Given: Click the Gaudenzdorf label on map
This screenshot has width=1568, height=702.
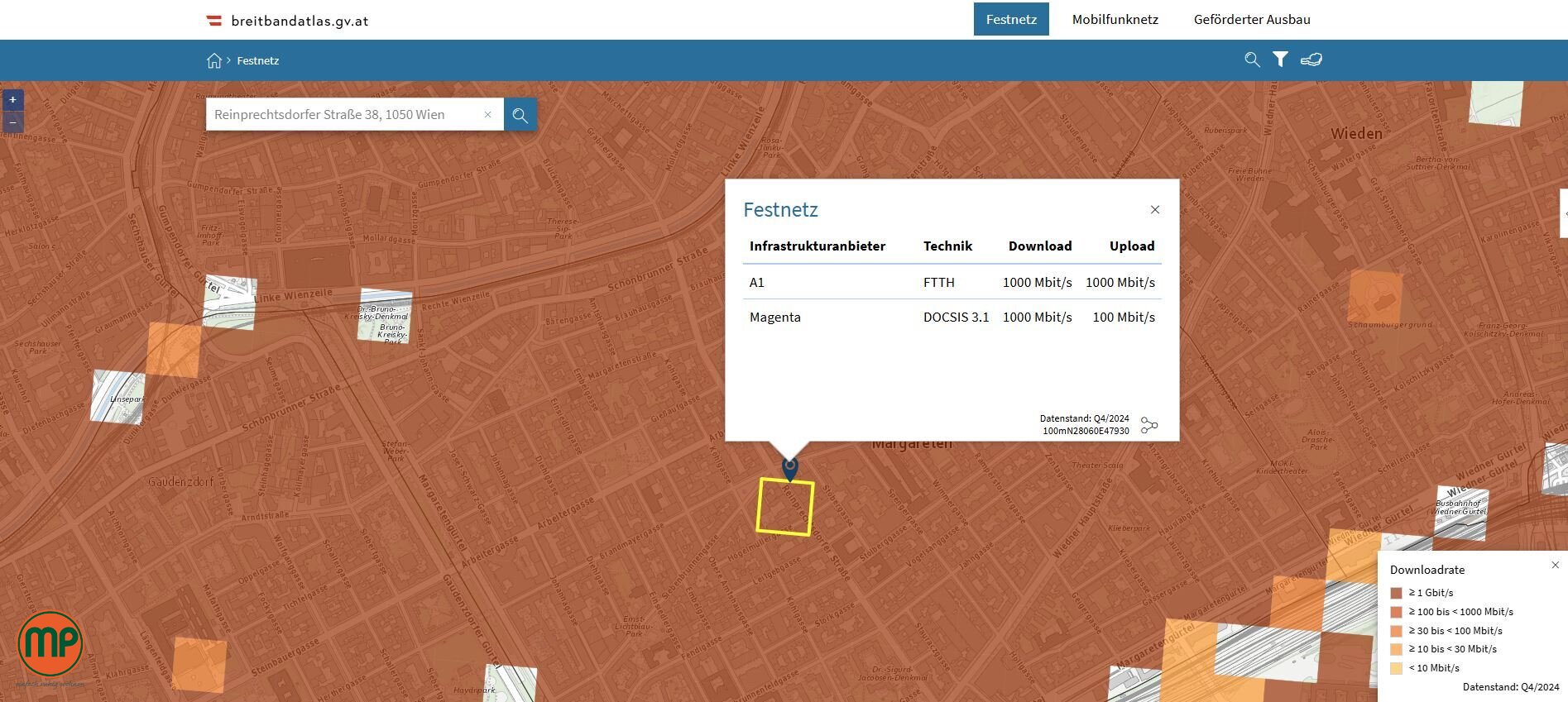Looking at the screenshot, I should [181, 481].
